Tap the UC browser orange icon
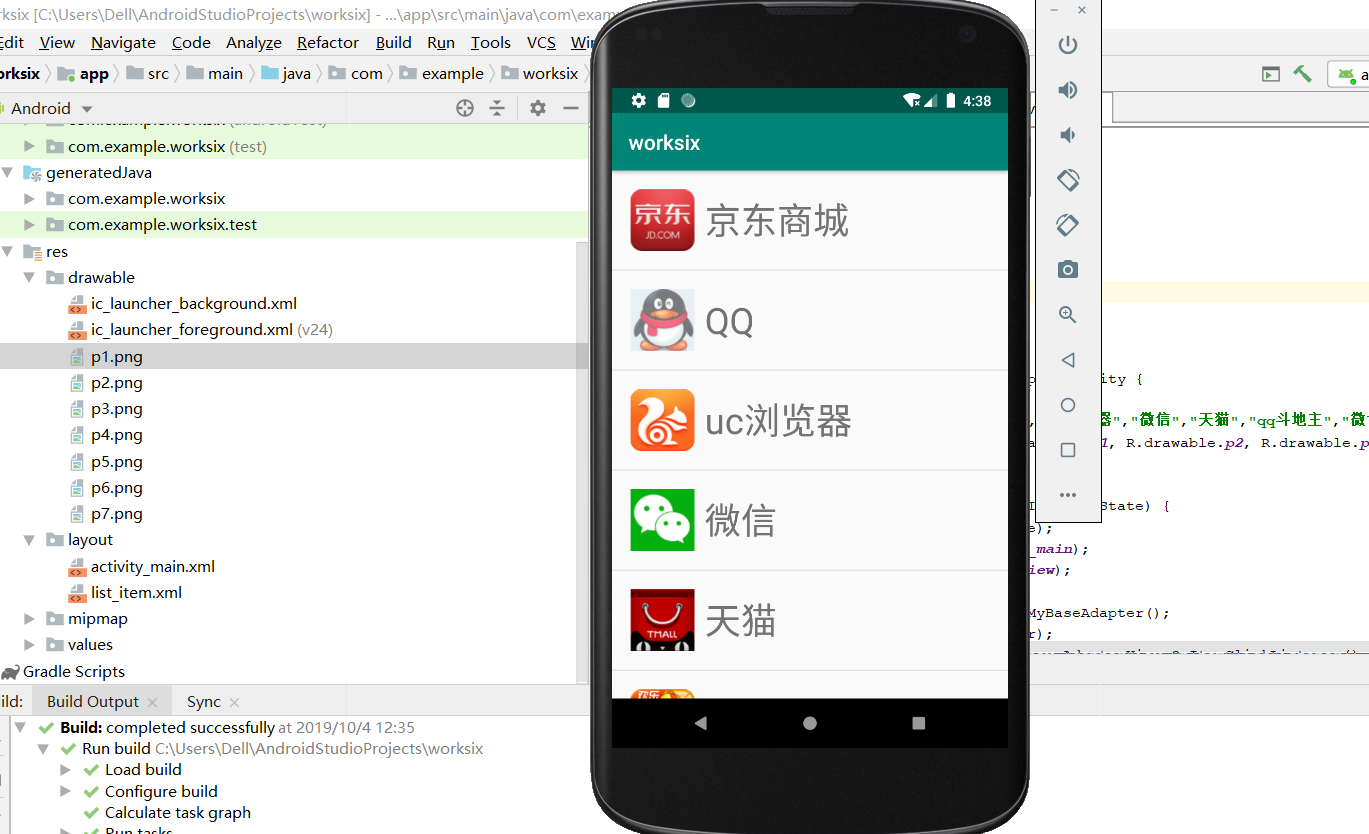The image size is (1369, 834). tap(662, 420)
